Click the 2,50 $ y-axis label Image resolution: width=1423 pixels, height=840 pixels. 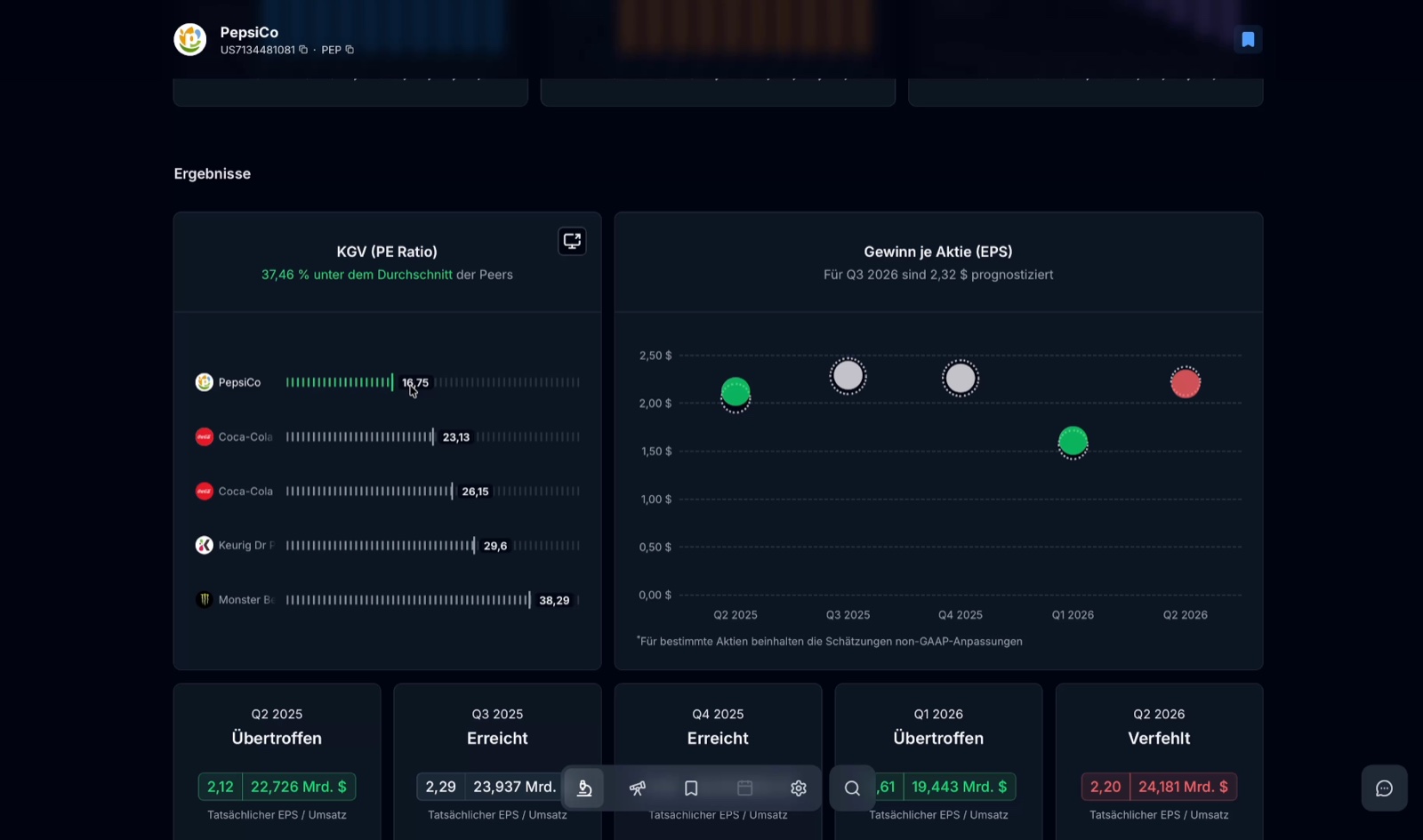tap(655, 356)
